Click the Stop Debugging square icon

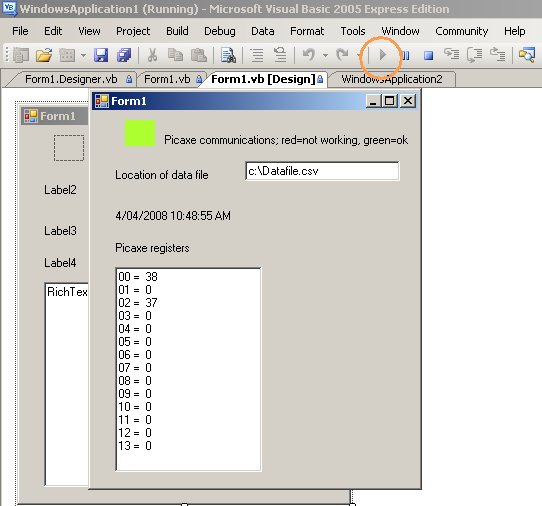tap(429, 55)
